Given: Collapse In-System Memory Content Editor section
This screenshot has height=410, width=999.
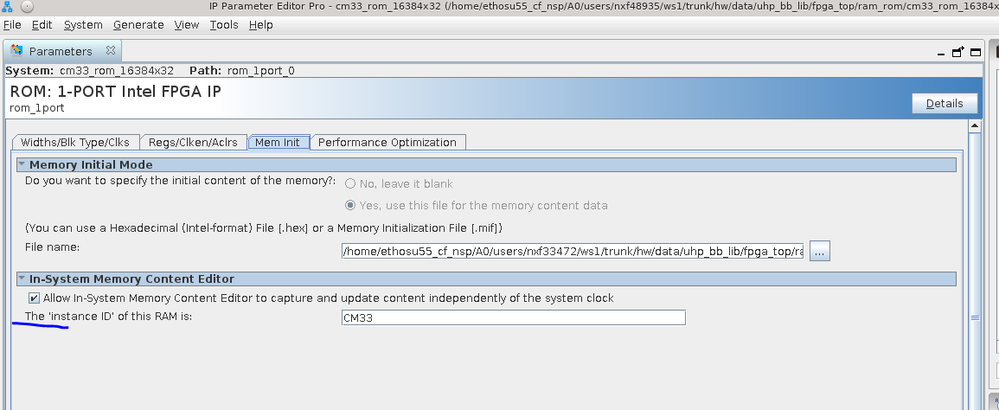Looking at the screenshot, I should (22, 279).
